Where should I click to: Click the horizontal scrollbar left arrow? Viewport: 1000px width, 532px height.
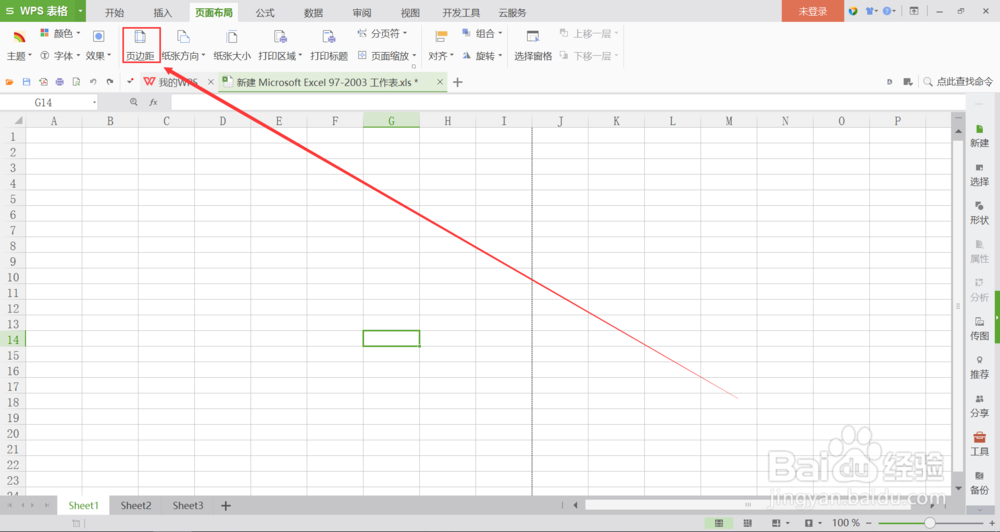coord(575,505)
